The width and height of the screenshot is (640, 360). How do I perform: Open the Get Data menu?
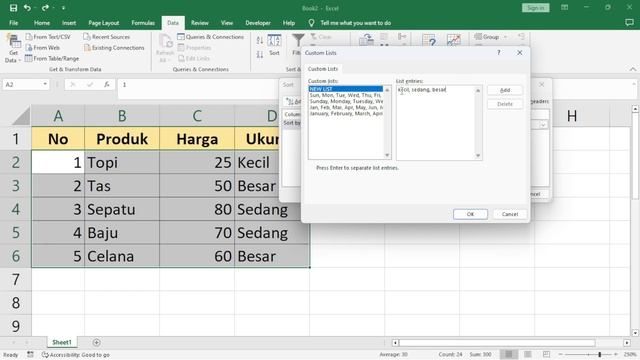(13, 49)
